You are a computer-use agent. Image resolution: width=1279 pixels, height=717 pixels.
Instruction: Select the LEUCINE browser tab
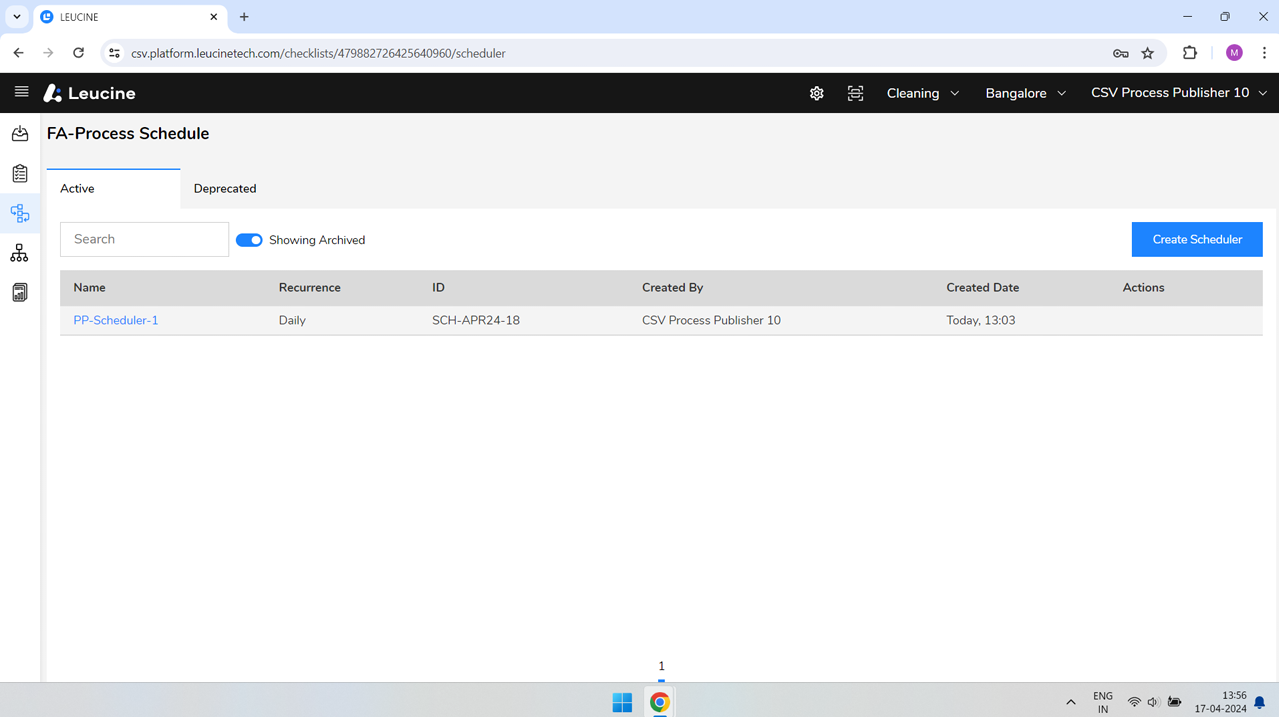(x=130, y=17)
